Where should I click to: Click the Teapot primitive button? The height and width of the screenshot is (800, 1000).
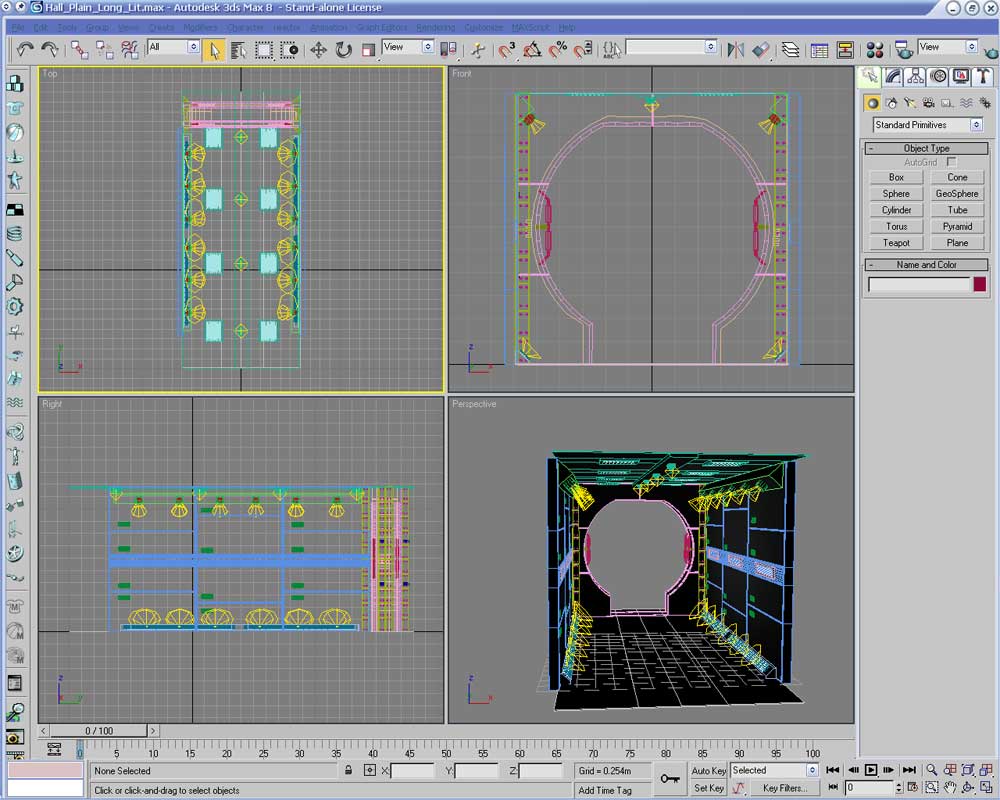point(896,243)
